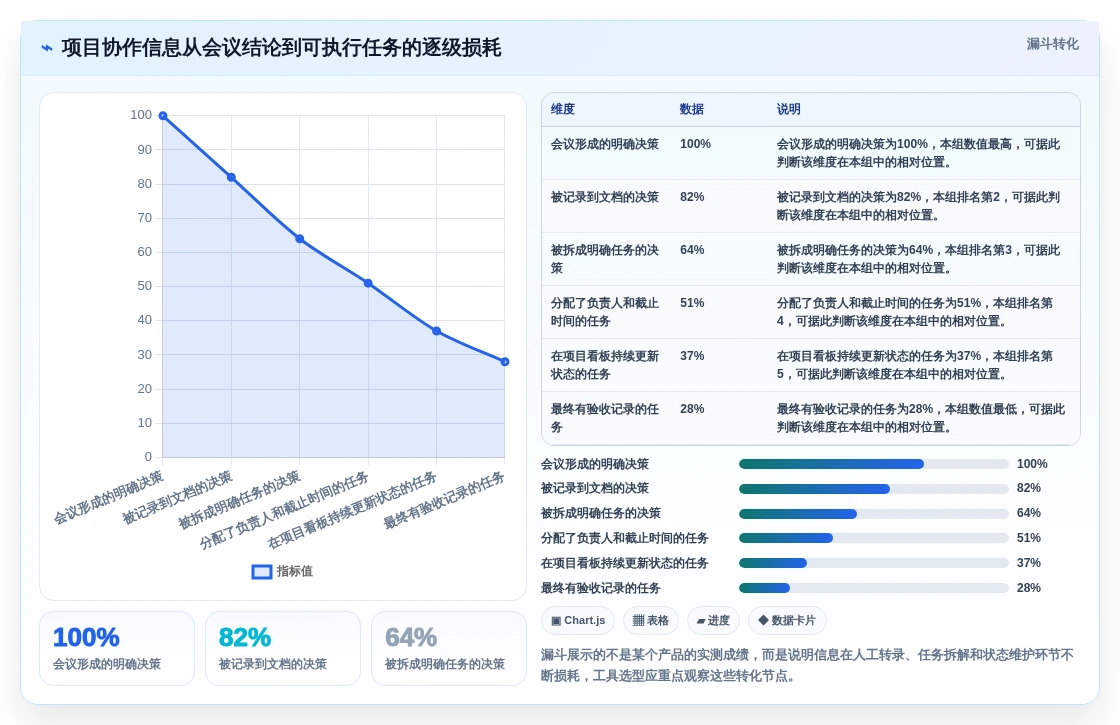This screenshot has height=725, width=1120.
Task: Click the 说明 column header
Action: [x=789, y=109]
